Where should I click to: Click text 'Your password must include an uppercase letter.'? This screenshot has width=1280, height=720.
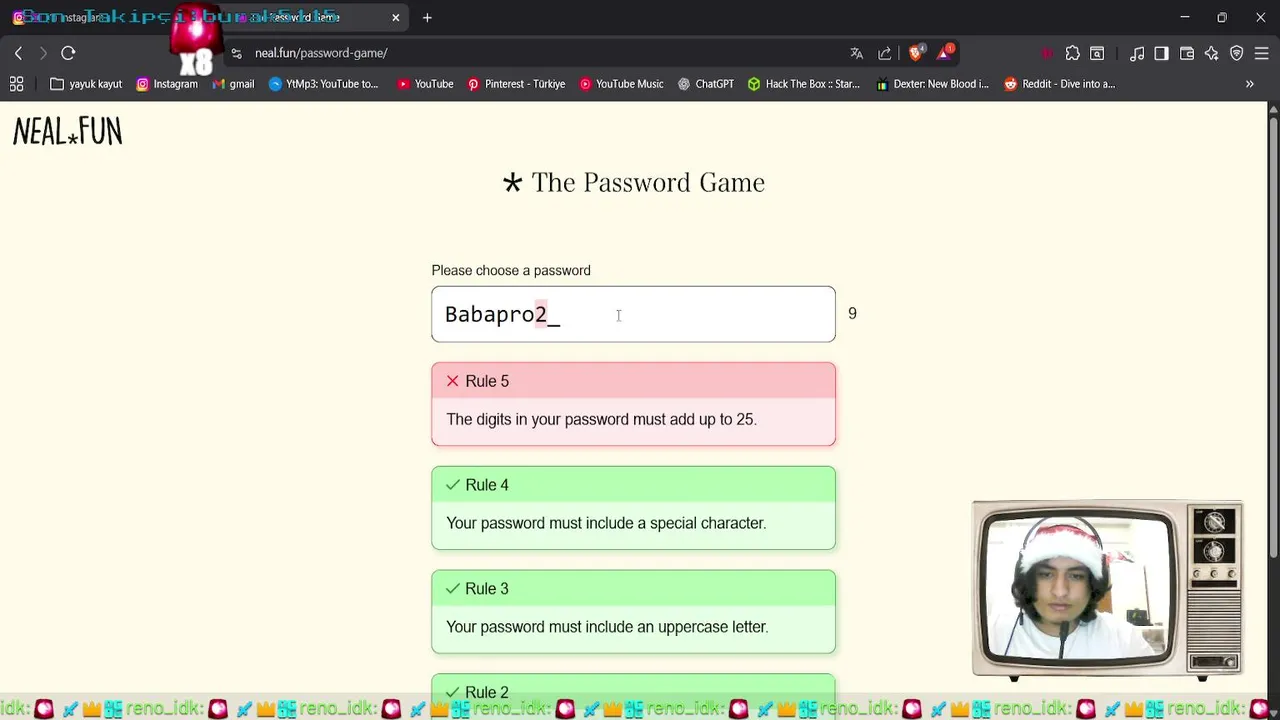click(x=607, y=627)
